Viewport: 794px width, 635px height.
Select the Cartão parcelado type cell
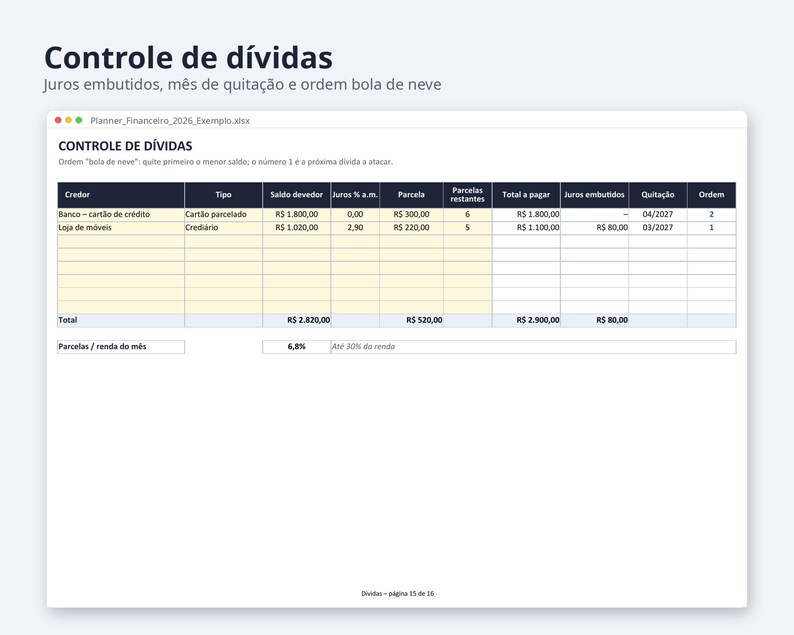click(223, 215)
